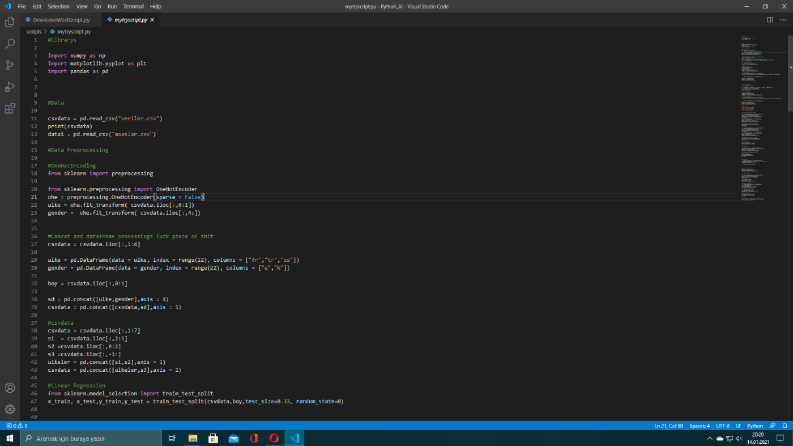Click the code minimap overview
The image size is (793, 446).
point(761,119)
